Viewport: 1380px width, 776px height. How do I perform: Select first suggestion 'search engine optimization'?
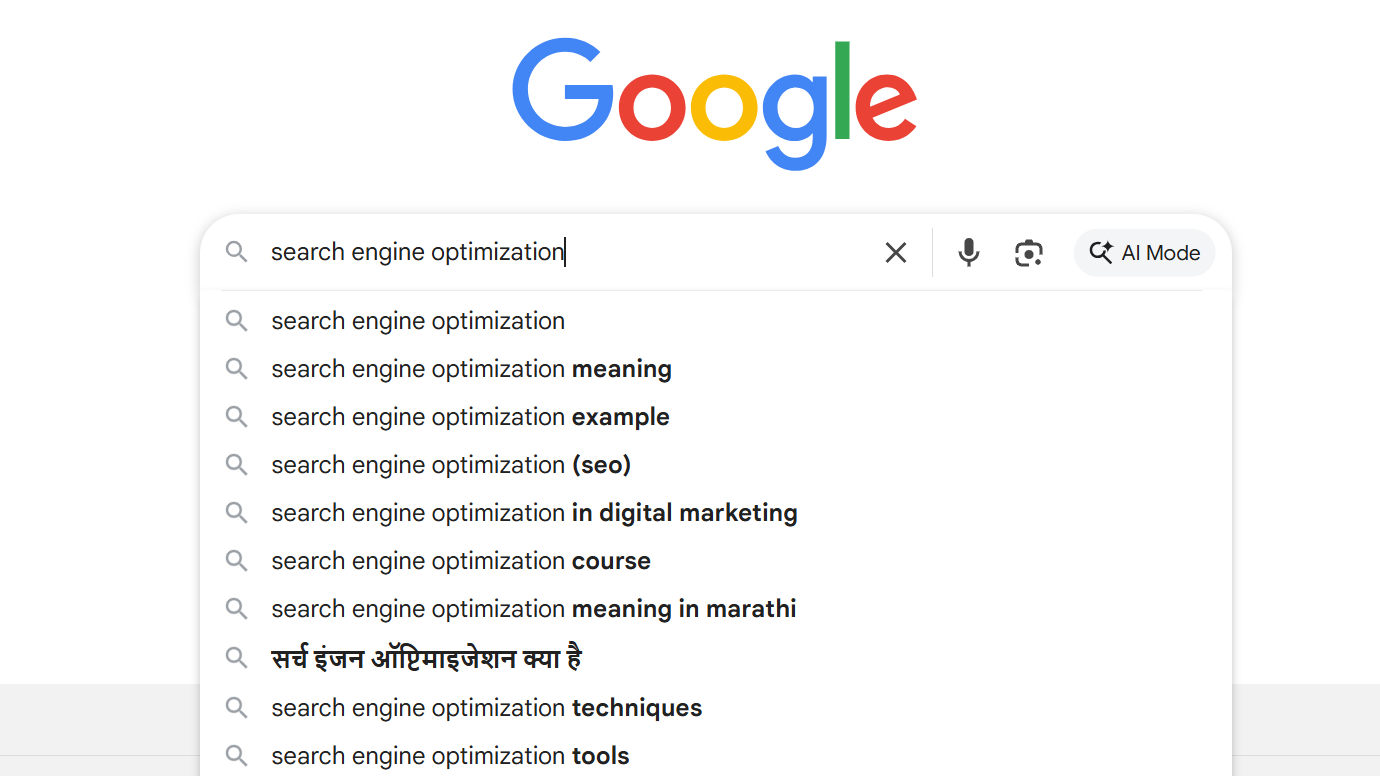click(x=418, y=321)
